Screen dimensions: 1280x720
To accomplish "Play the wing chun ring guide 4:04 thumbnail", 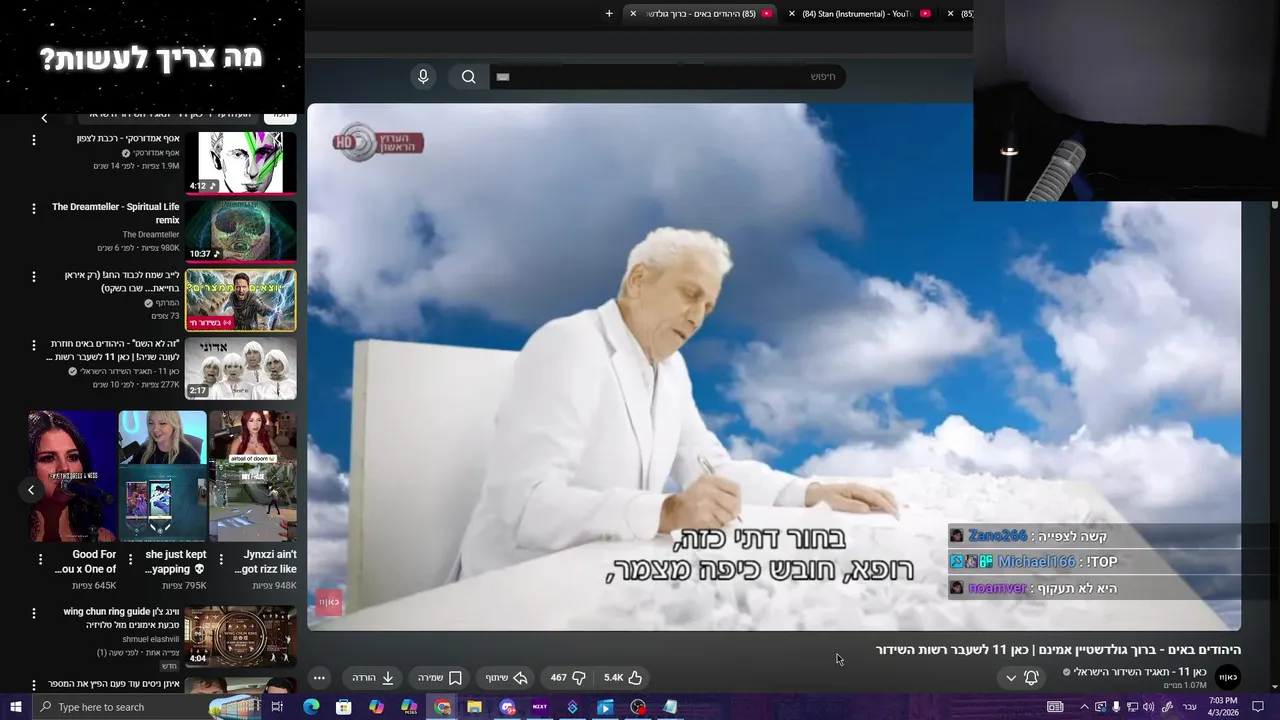I will point(241,636).
